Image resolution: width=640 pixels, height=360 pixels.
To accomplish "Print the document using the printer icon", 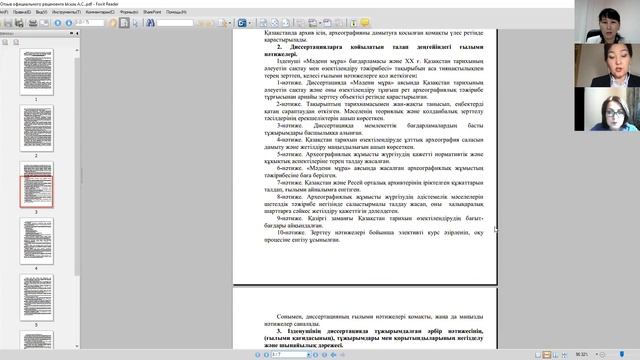I will point(33,23).
